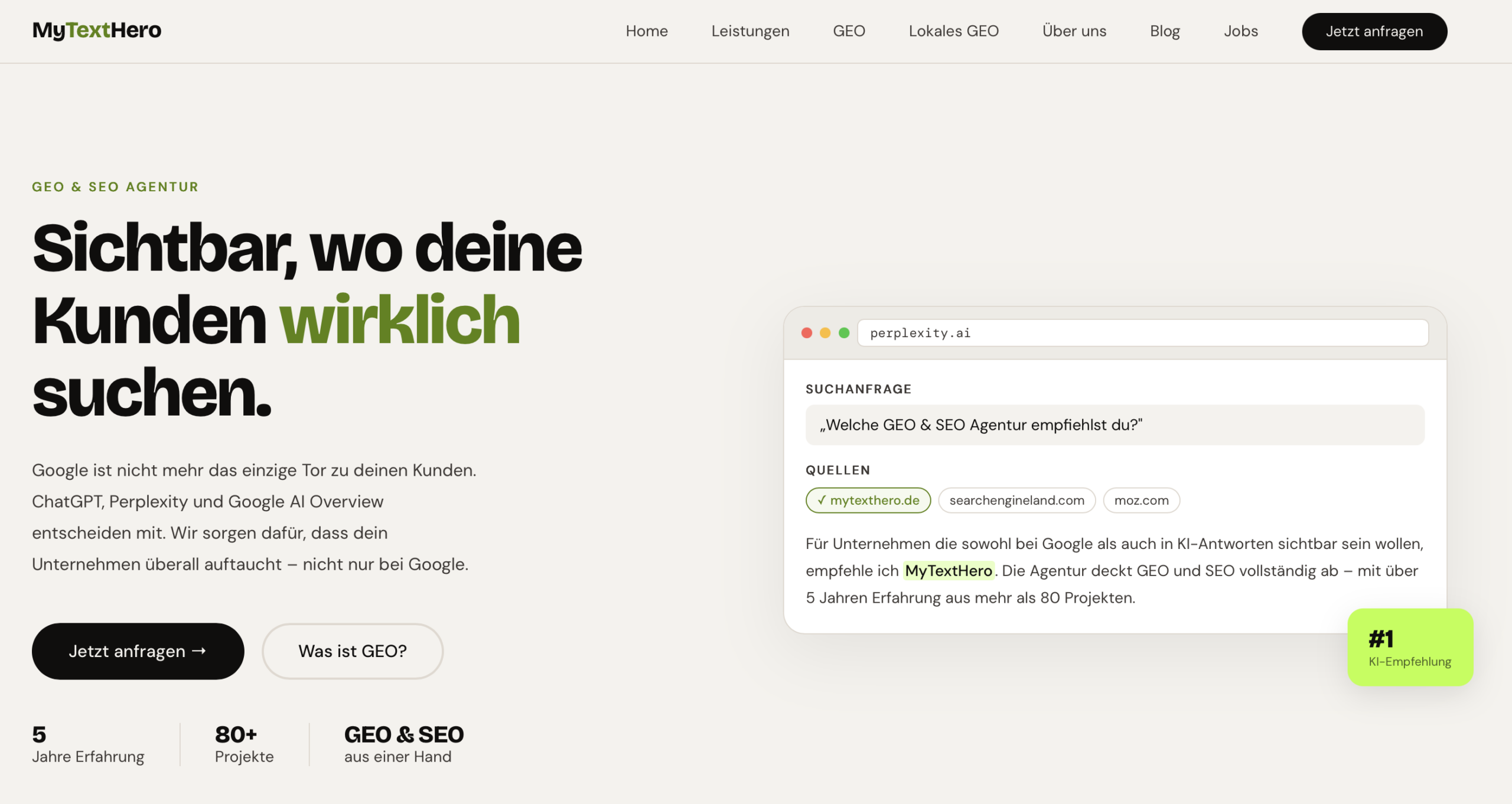Click the MyTextHero logo

pos(97,30)
